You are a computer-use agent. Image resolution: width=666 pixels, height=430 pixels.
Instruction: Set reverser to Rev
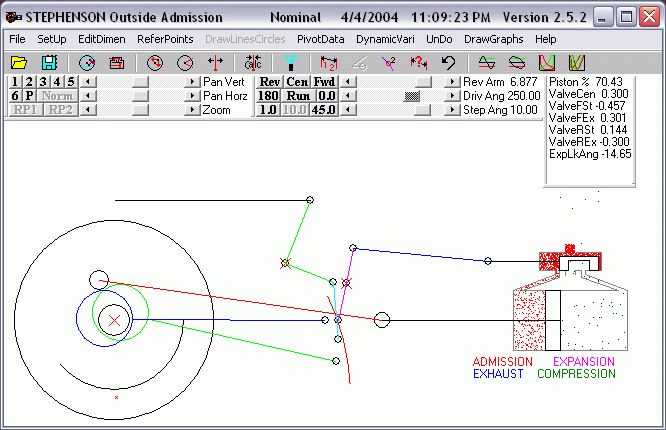coord(269,82)
